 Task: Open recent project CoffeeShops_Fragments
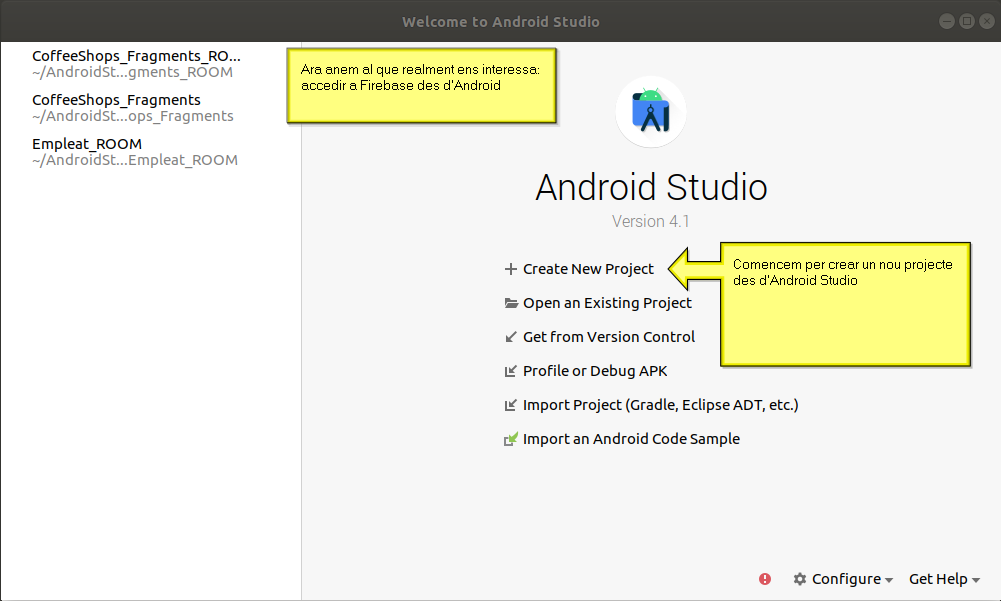[x=116, y=100]
